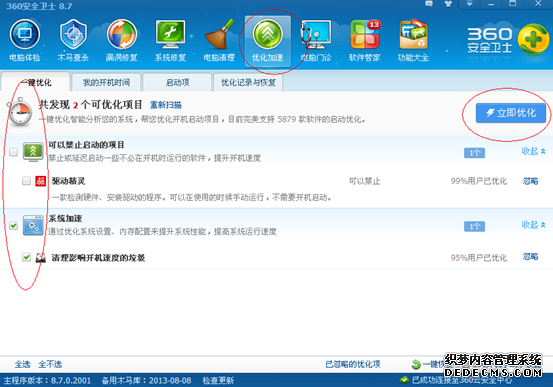Click the 主程序版本：8.7.0.2001 status text
Image resolution: width=553 pixels, height=387 pixels.
tap(47, 380)
